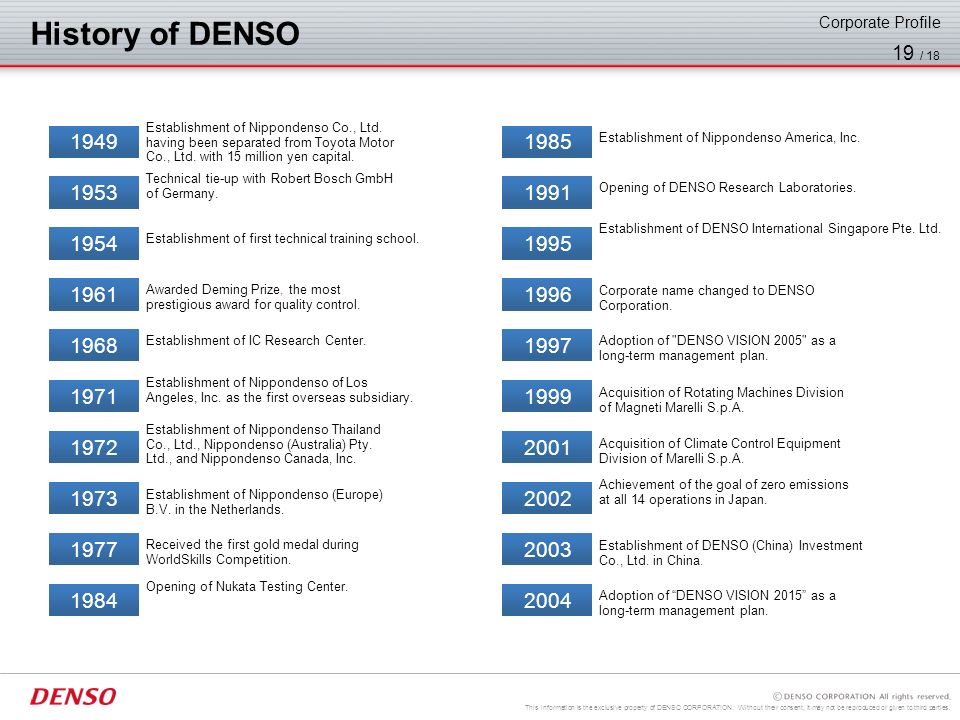Click the 1996 year box
Screen dimensions: 960x720
547,294
